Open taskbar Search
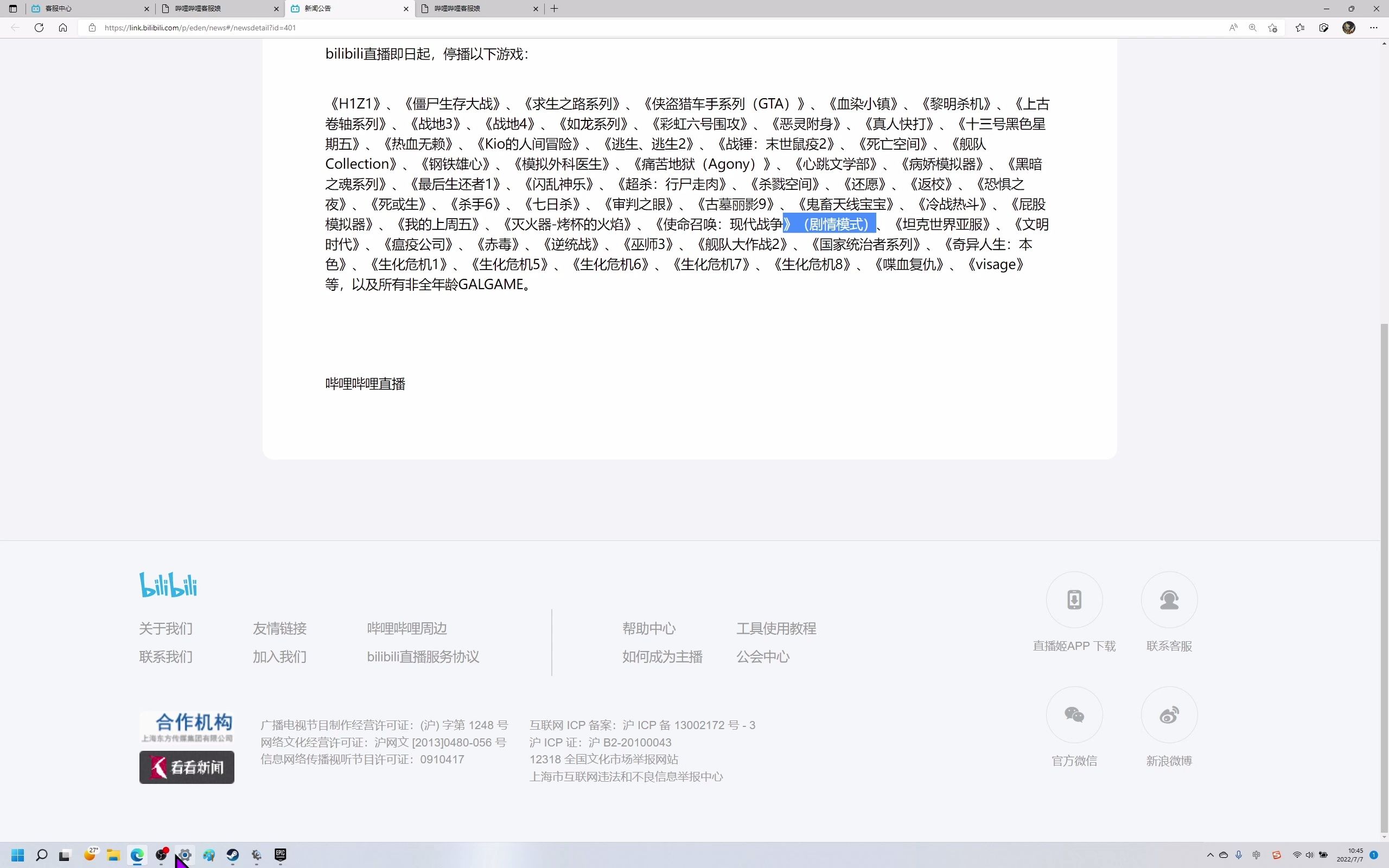Image resolution: width=1389 pixels, height=868 pixels. pyautogui.click(x=41, y=856)
